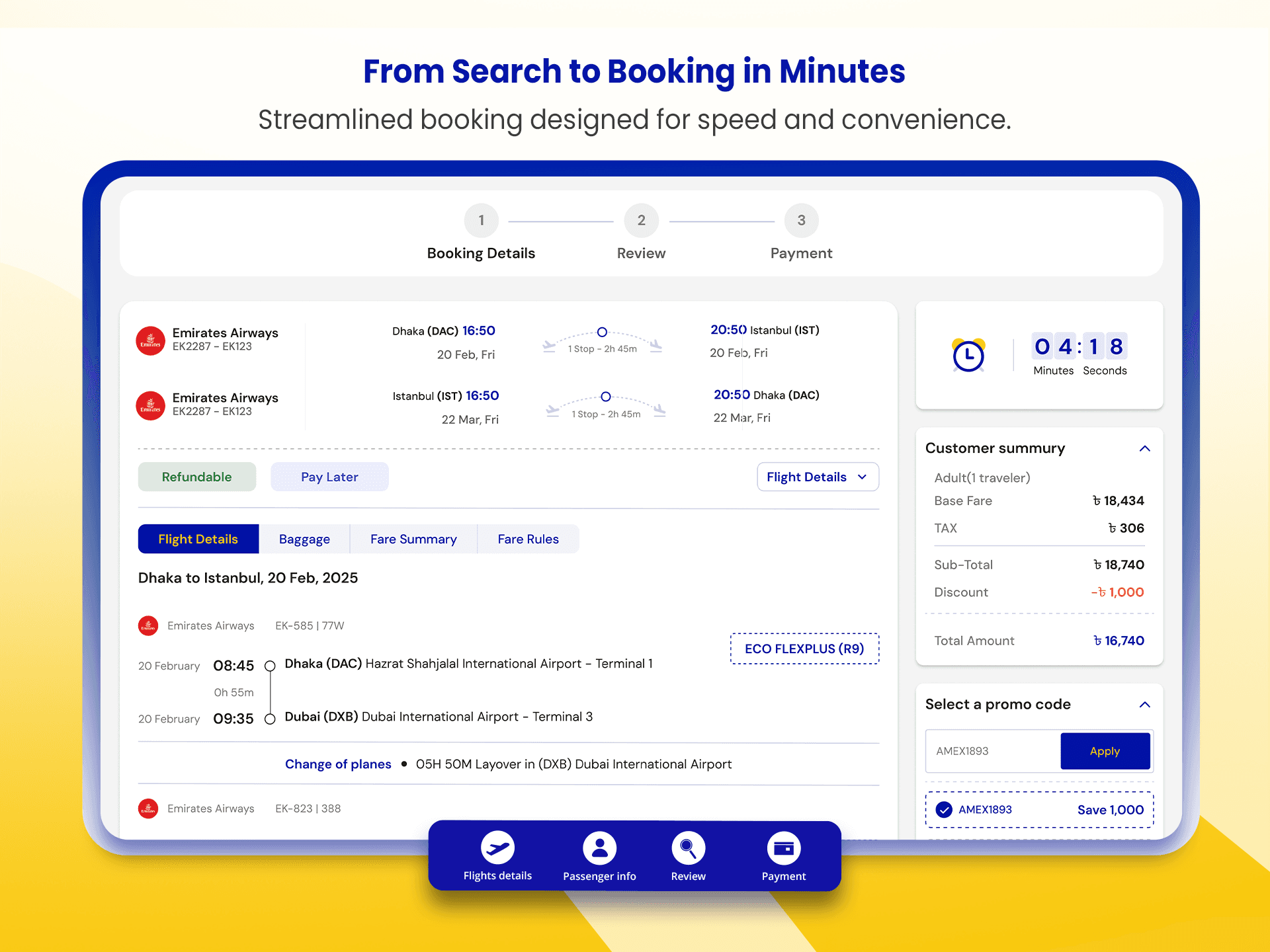Go to step 3 Payment
Viewport: 1270px width, 952px height.
(801, 231)
